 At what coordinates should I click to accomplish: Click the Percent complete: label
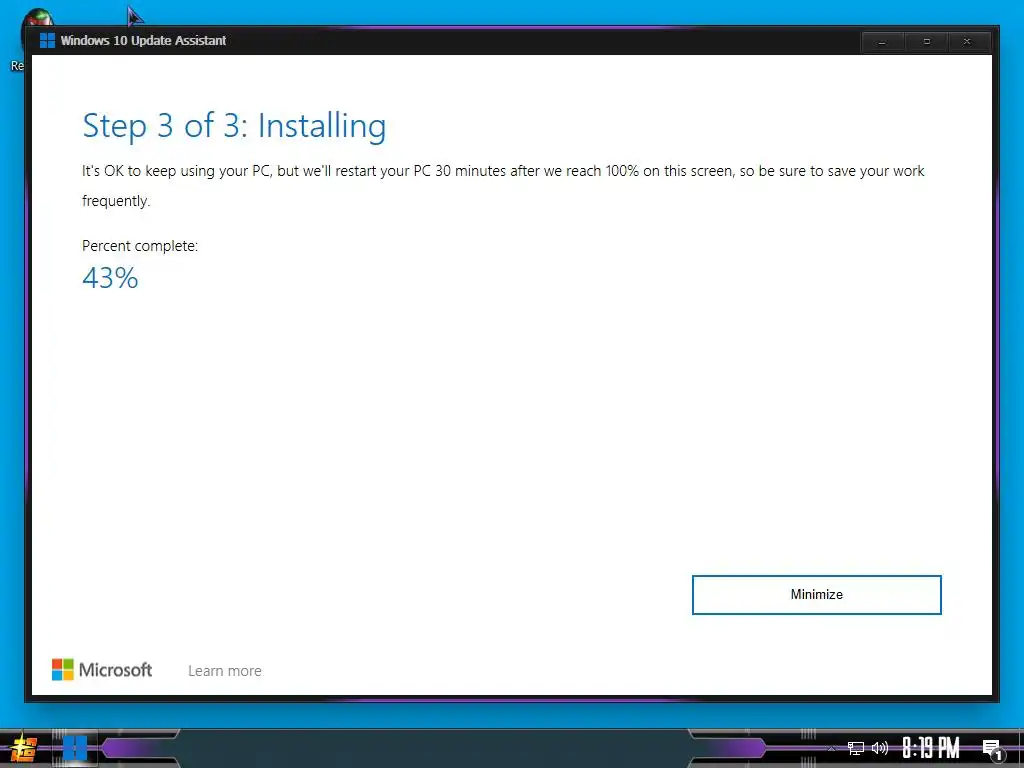pyautogui.click(x=140, y=246)
